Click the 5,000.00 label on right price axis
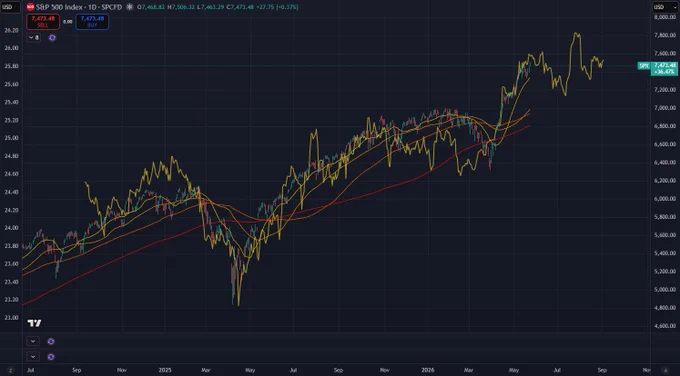The image size is (680, 376). pyautogui.click(x=665, y=289)
